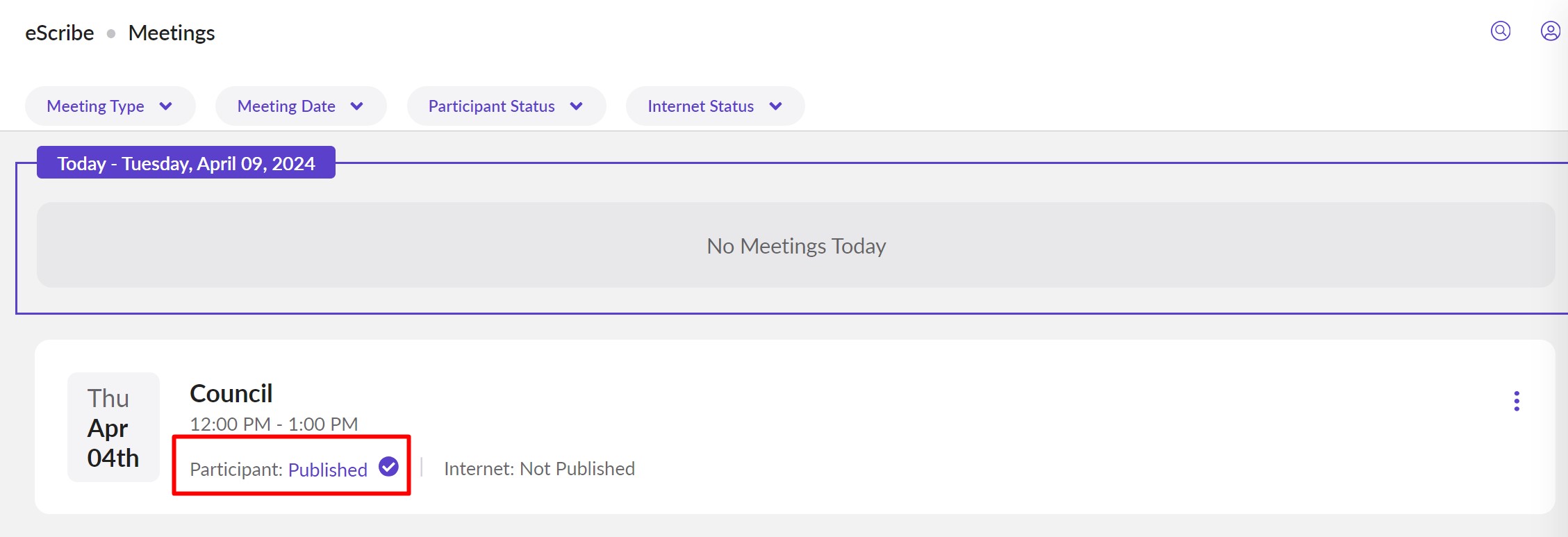Open the user profile icon
Image resolution: width=1568 pixels, height=537 pixels.
pos(1550,31)
